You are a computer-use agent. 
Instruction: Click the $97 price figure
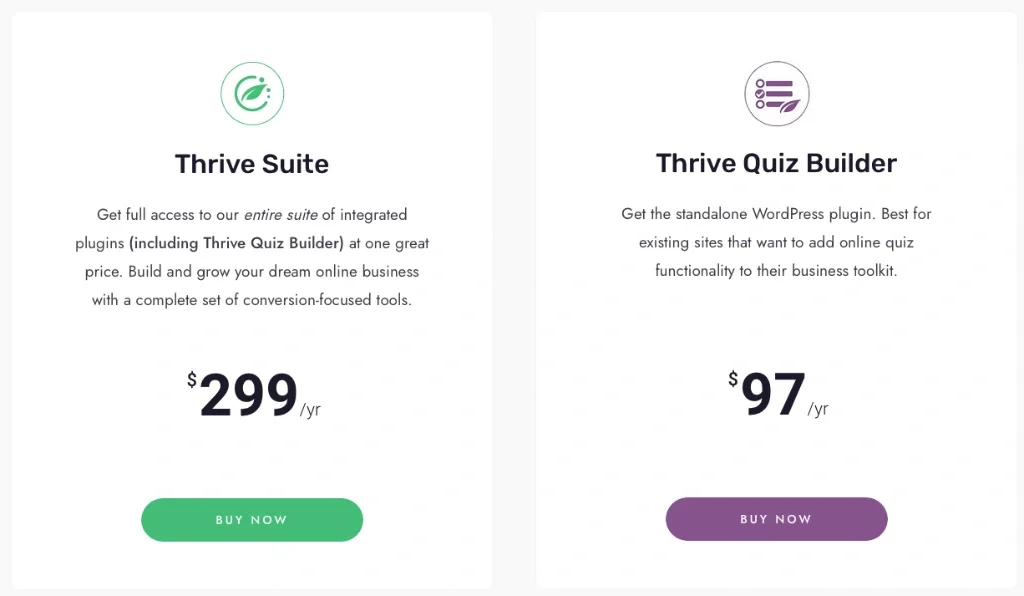click(775, 394)
